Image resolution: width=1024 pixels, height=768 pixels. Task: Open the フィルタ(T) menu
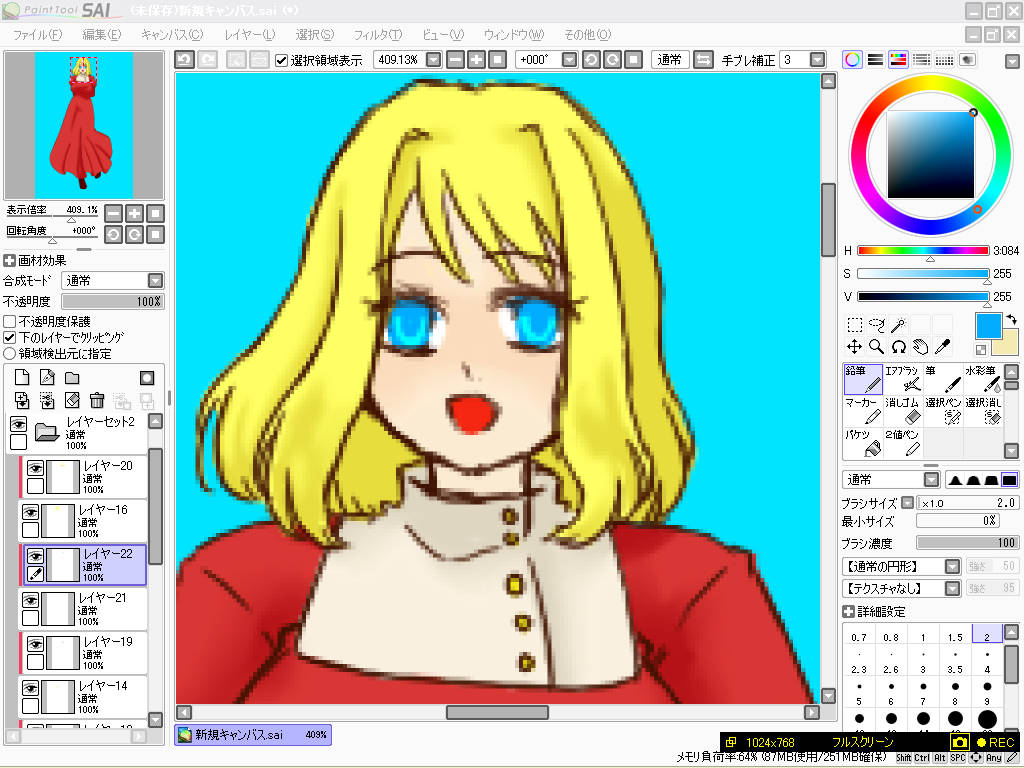pyautogui.click(x=377, y=35)
